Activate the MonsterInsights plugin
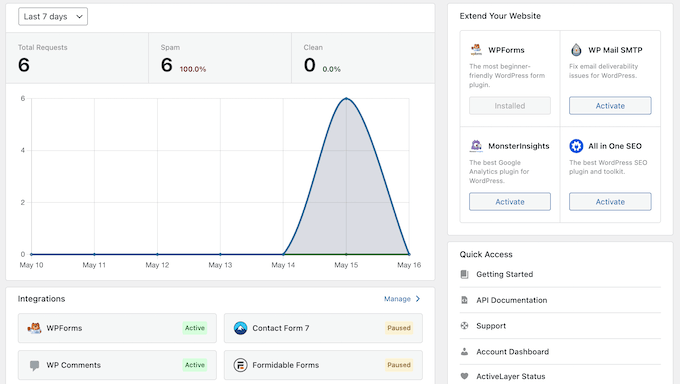Screen dimensions: 680x384 tap(510, 202)
